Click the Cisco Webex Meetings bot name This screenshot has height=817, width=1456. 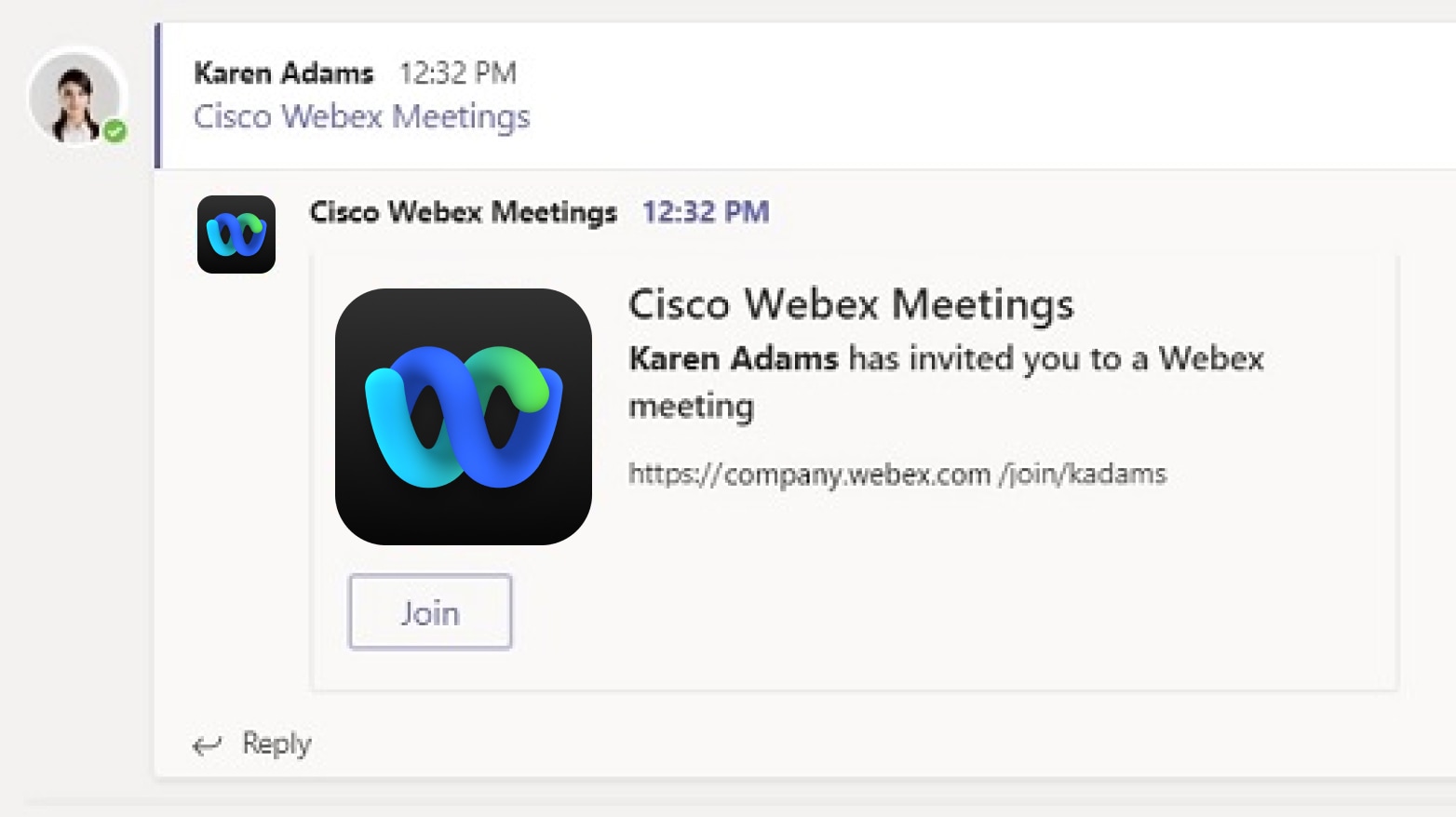coord(463,212)
